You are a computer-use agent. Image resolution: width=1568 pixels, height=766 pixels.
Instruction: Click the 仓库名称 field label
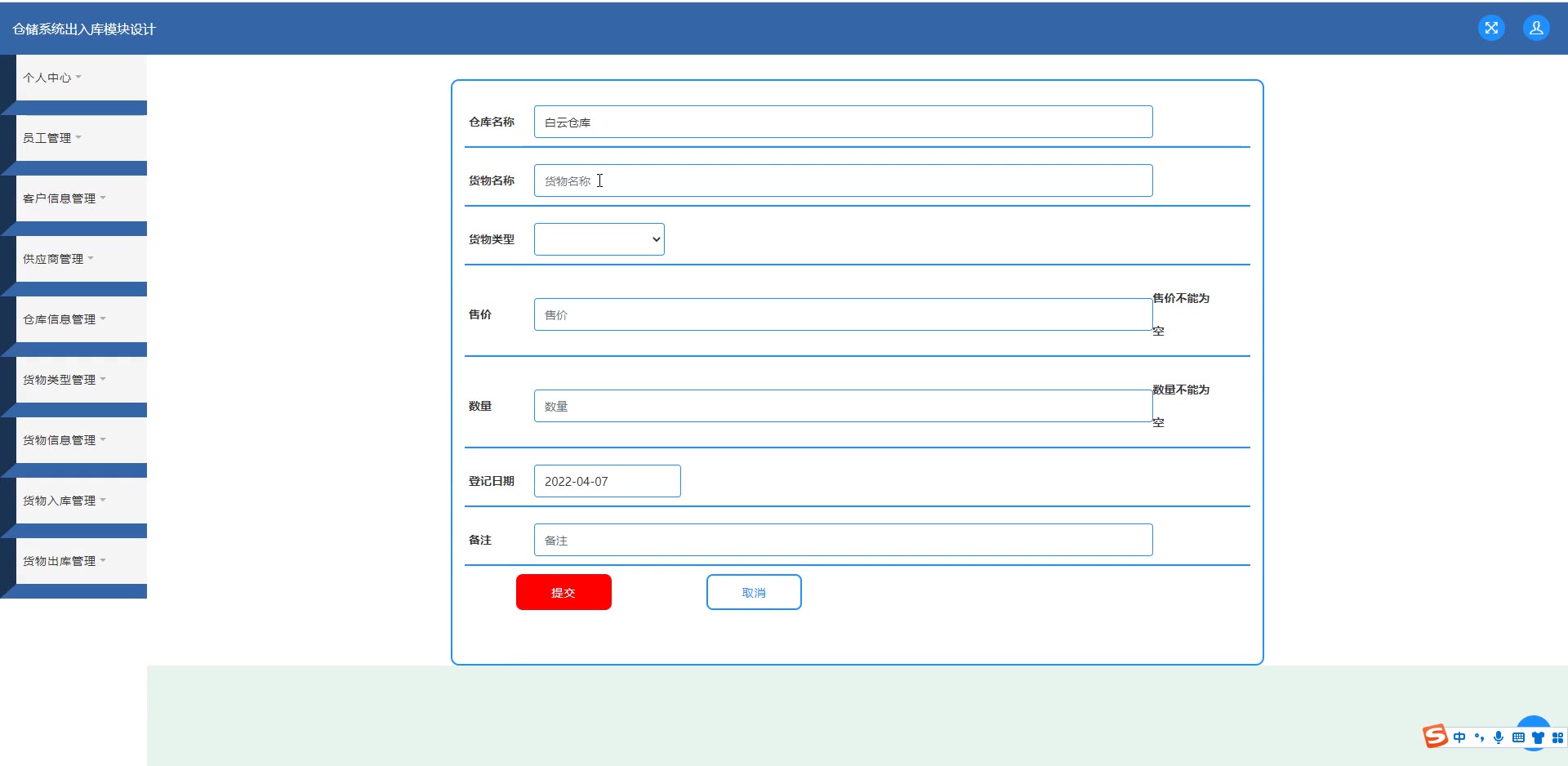pyautogui.click(x=492, y=122)
